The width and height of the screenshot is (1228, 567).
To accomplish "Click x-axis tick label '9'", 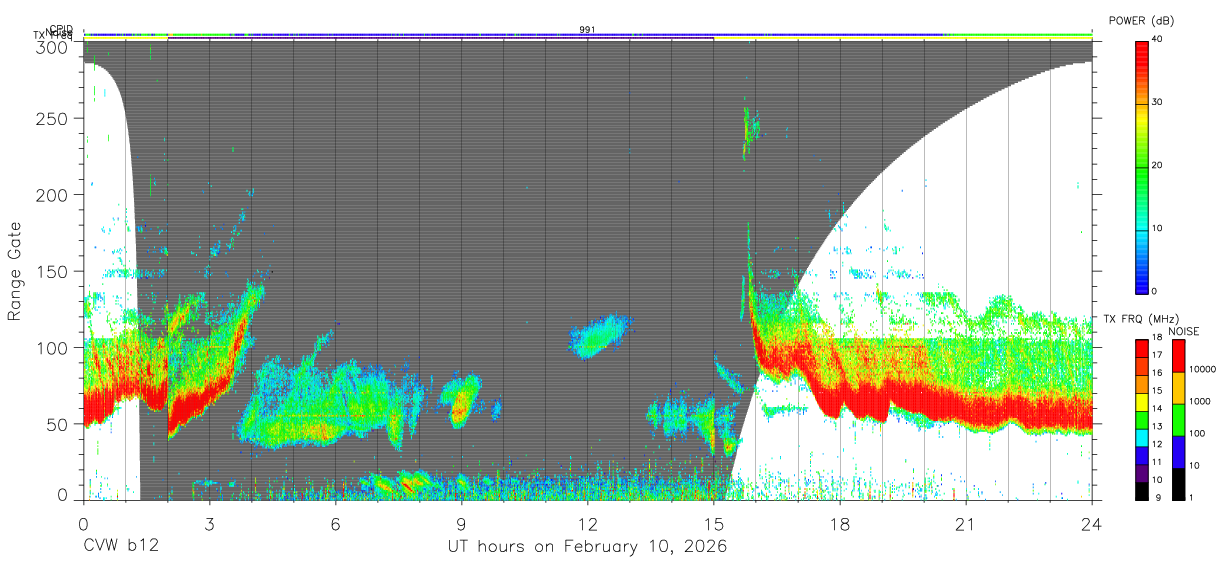I will pos(461,523).
